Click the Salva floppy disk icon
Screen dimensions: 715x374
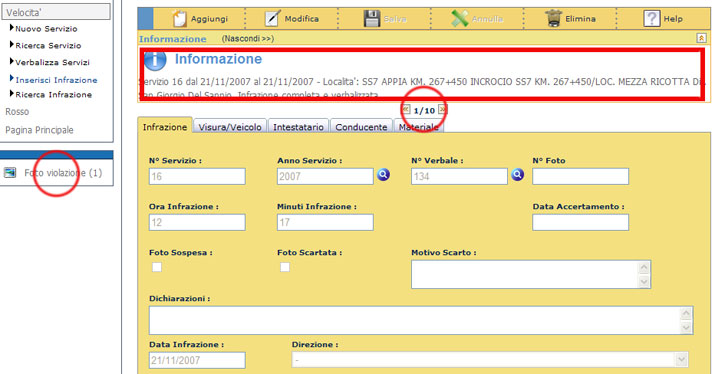coord(372,18)
